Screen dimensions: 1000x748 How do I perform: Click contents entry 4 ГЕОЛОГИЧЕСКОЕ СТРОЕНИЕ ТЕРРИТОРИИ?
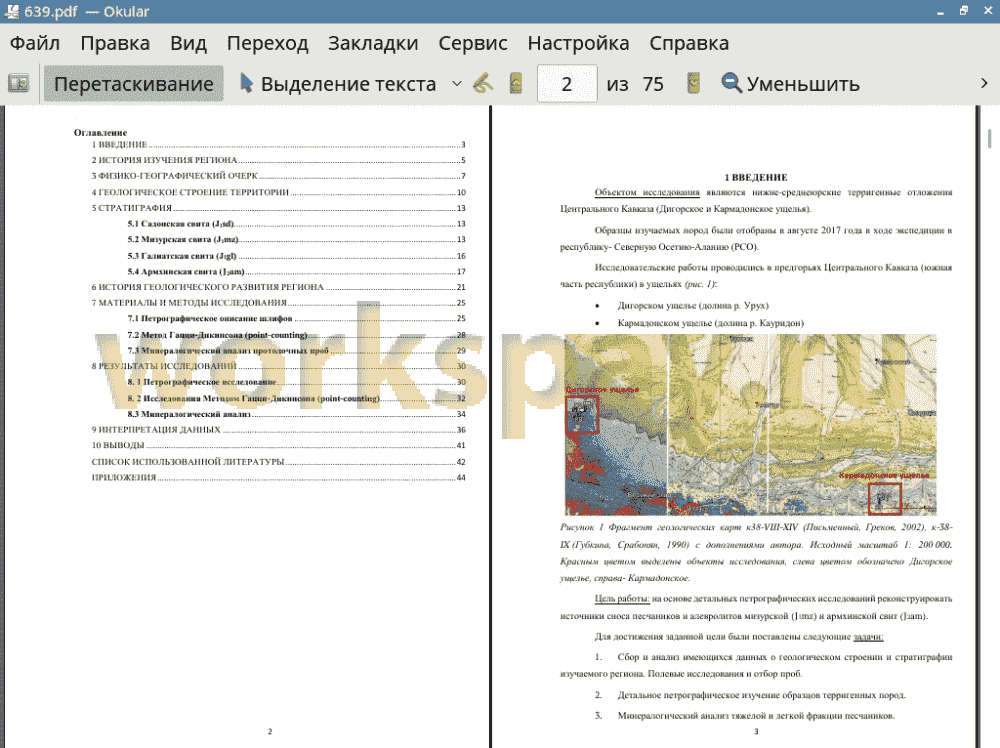278,192
